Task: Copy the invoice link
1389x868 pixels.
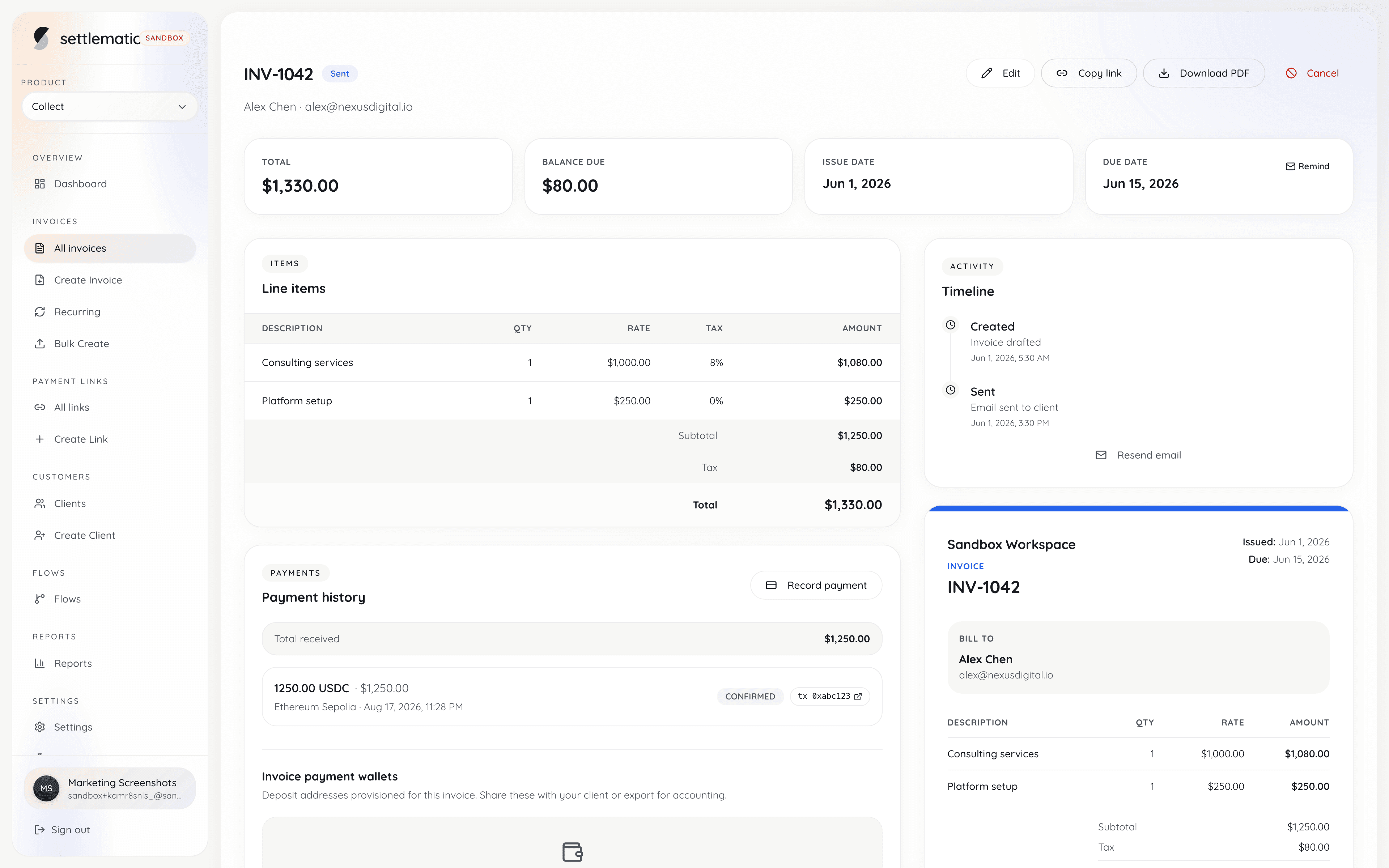Action: (1089, 73)
